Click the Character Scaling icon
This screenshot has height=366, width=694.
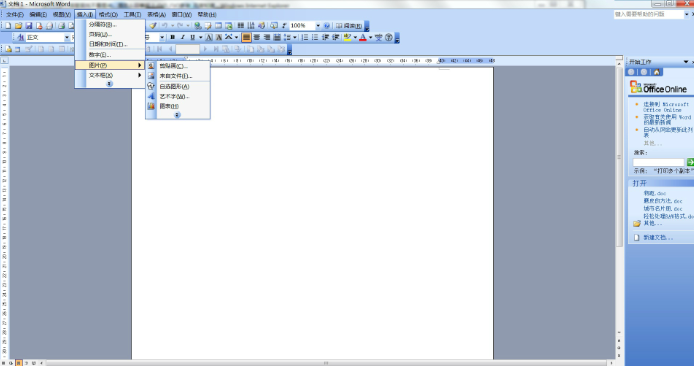click(x=229, y=37)
